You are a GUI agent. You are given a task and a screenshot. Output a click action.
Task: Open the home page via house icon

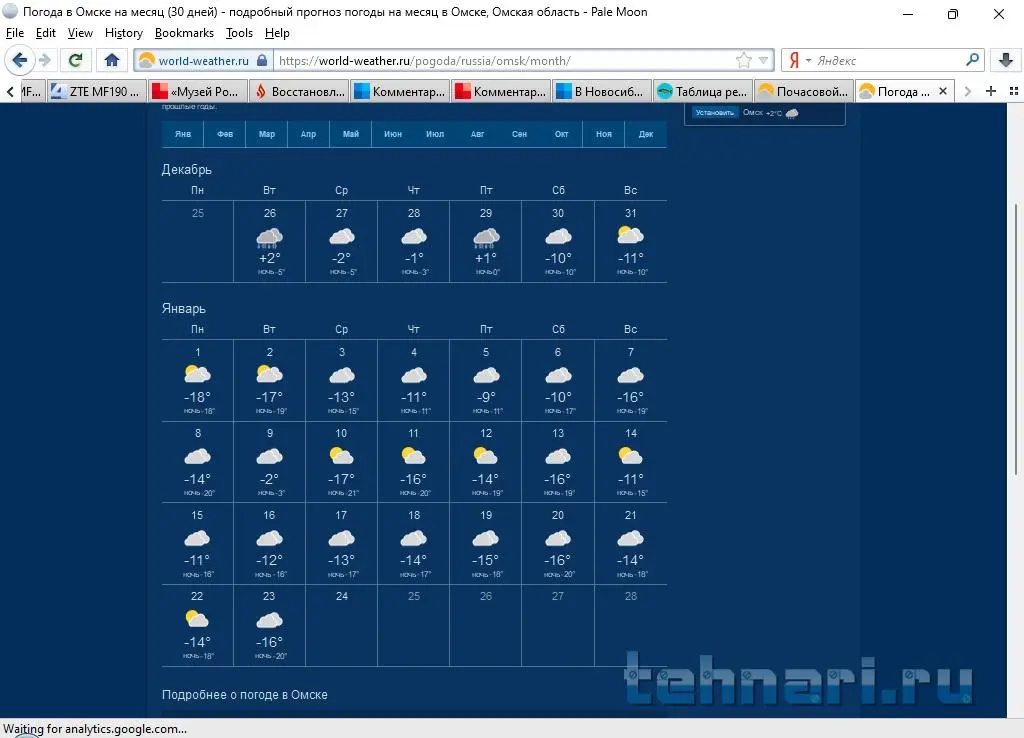point(112,60)
